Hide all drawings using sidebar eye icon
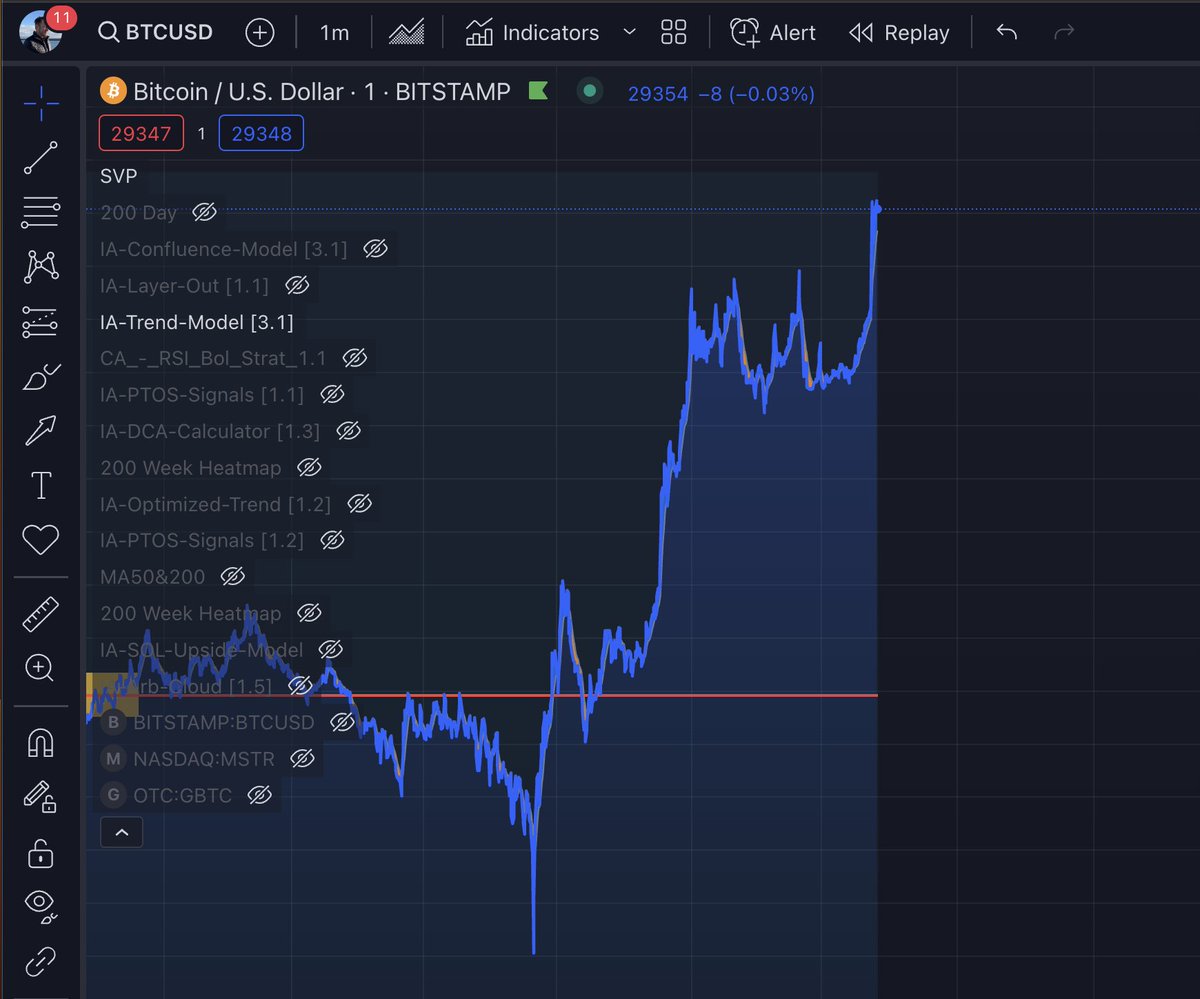The height and width of the screenshot is (999, 1200). 40,906
